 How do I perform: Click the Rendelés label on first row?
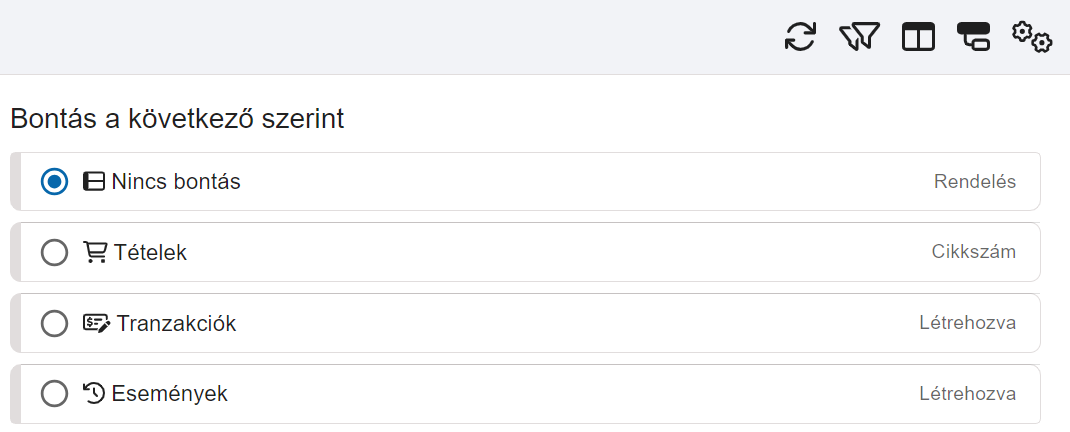coord(974,182)
